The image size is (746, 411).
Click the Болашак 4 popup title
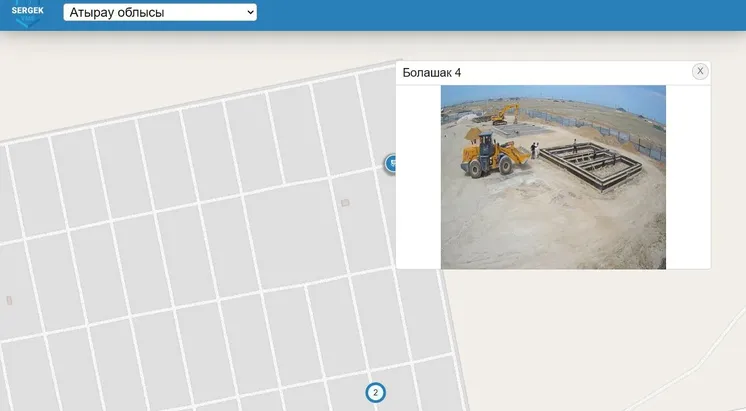click(x=432, y=73)
